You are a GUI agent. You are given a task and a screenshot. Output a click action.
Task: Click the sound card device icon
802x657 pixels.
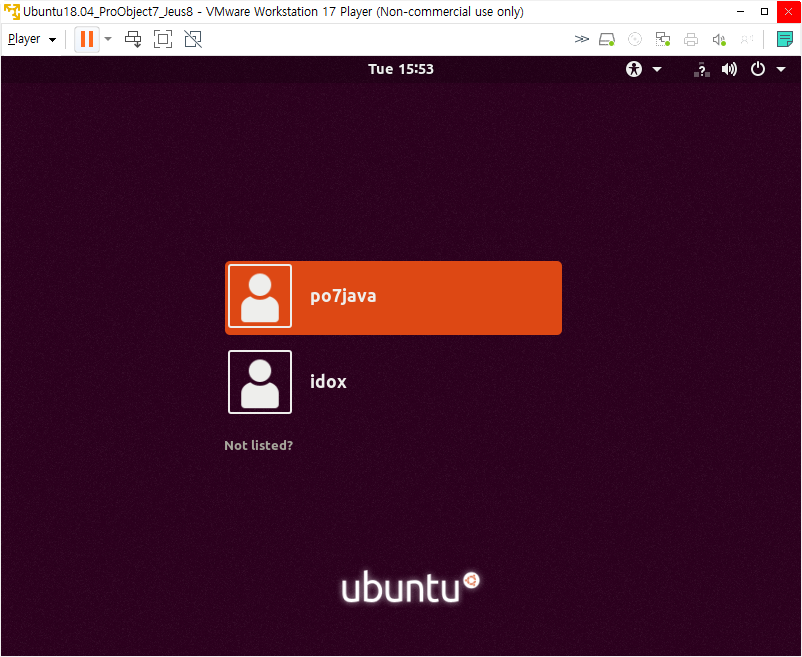(x=719, y=39)
